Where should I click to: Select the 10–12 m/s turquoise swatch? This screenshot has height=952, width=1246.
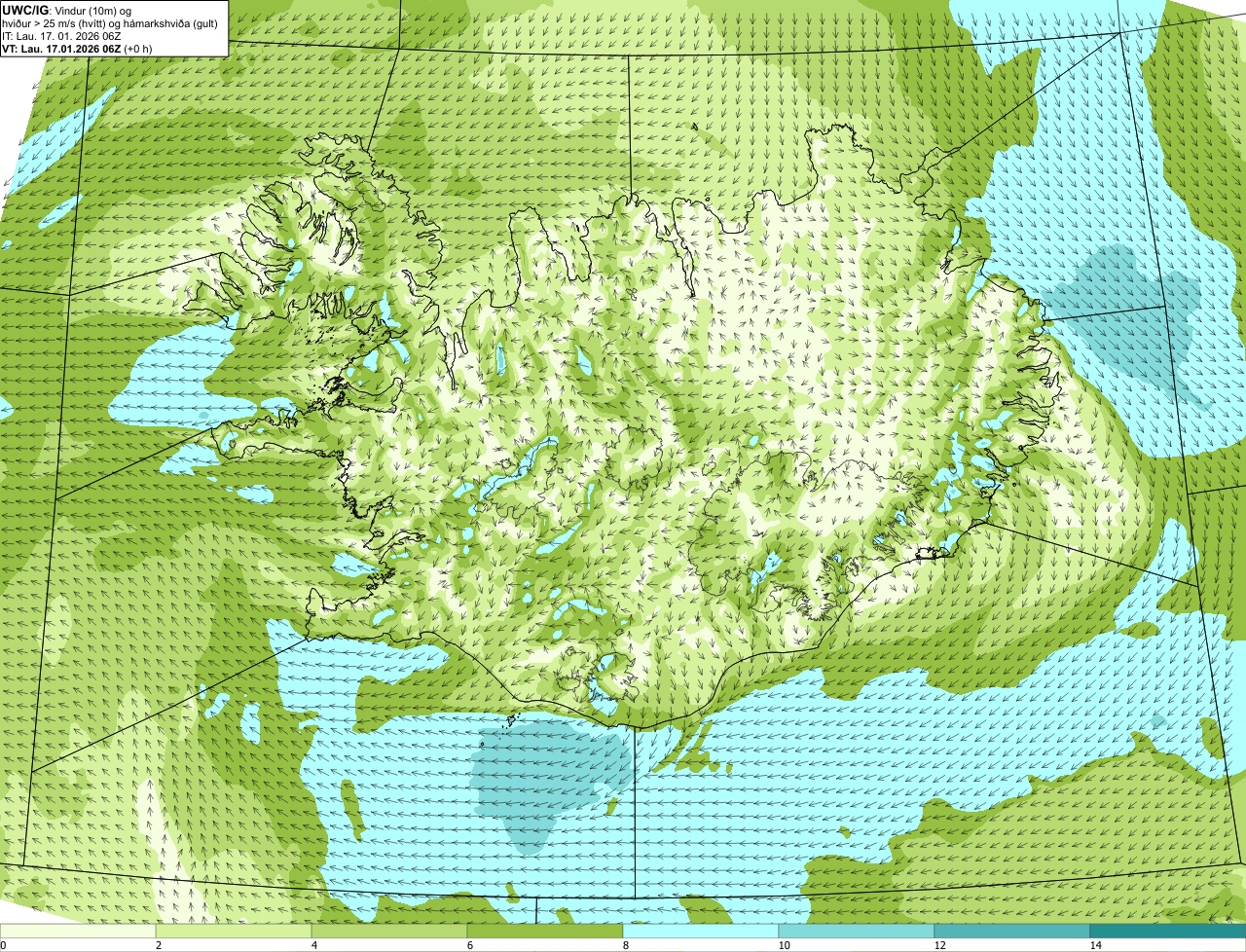click(857, 931)
